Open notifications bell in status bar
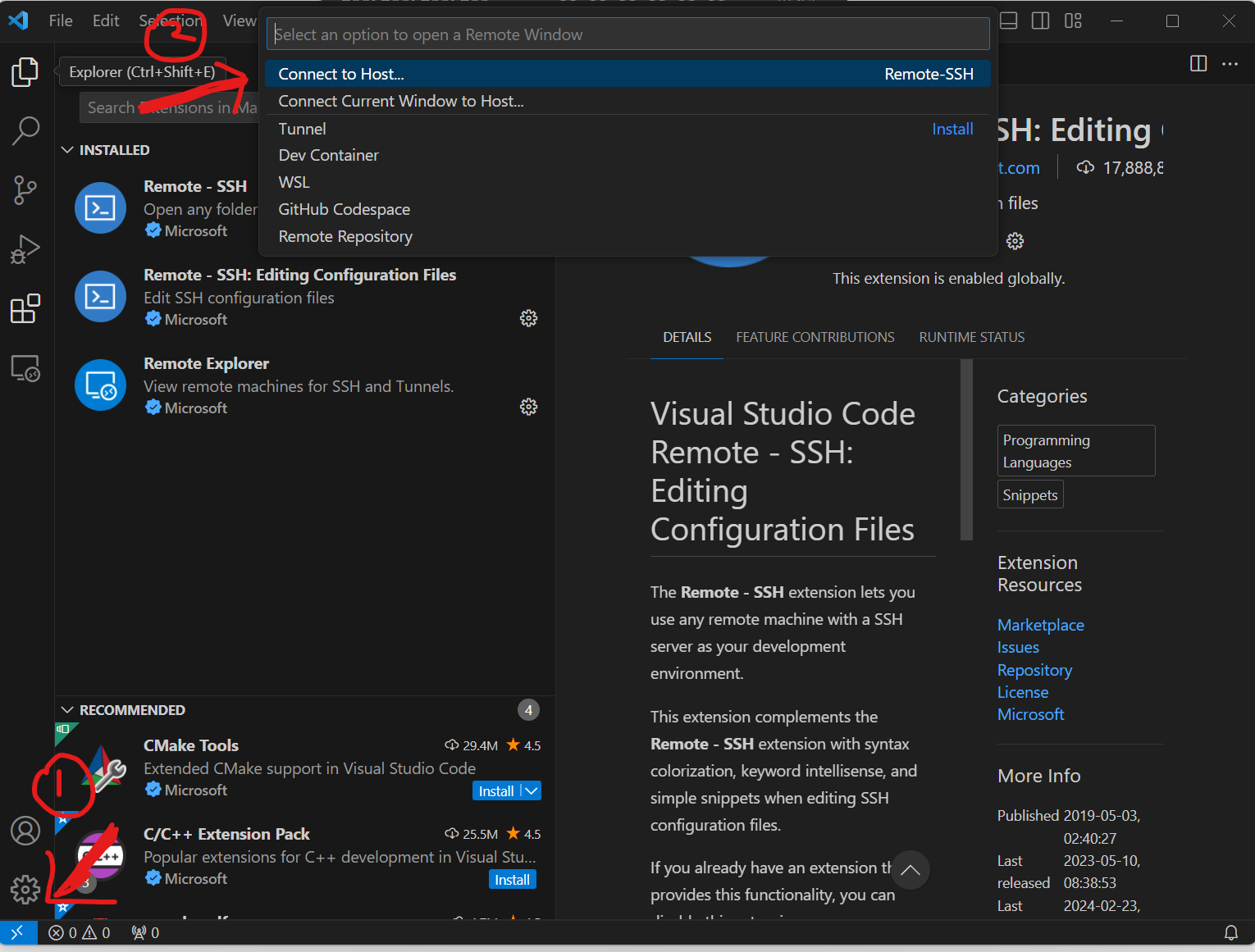The image size is (1255, 952). (1231, 932)
